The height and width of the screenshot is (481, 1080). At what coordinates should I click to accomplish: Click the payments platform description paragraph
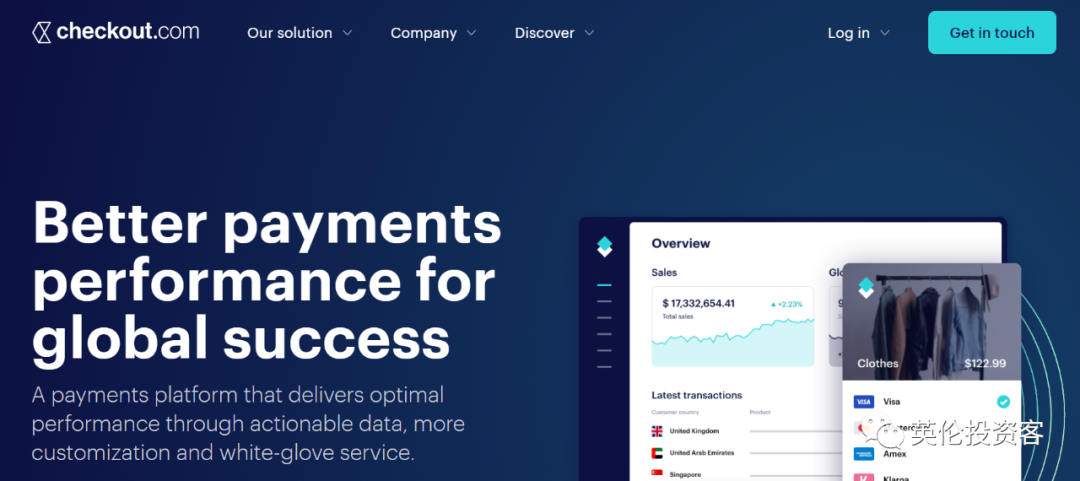tap(248, 424)
